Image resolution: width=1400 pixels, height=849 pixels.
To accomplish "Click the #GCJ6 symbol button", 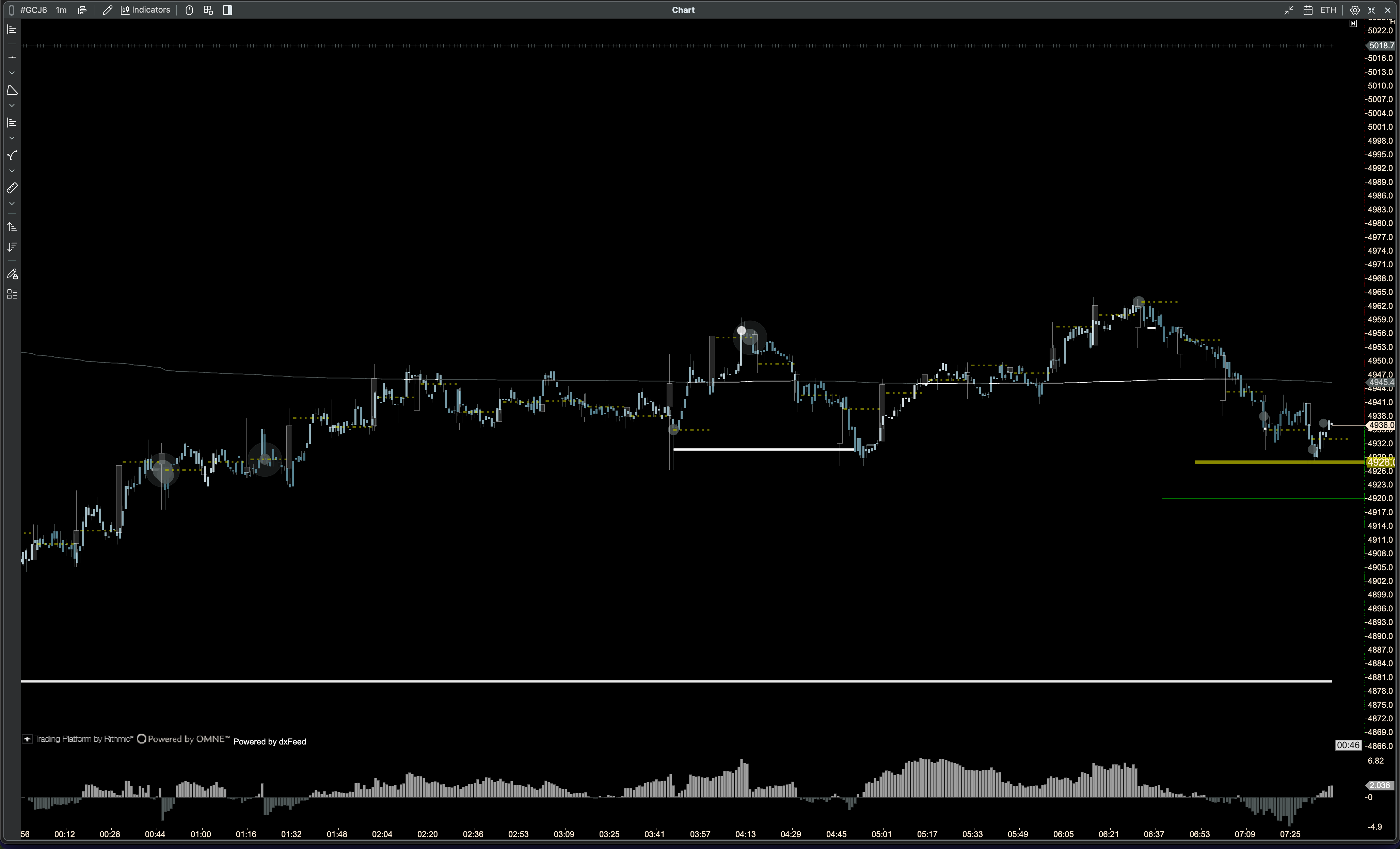I will point(33,10).
